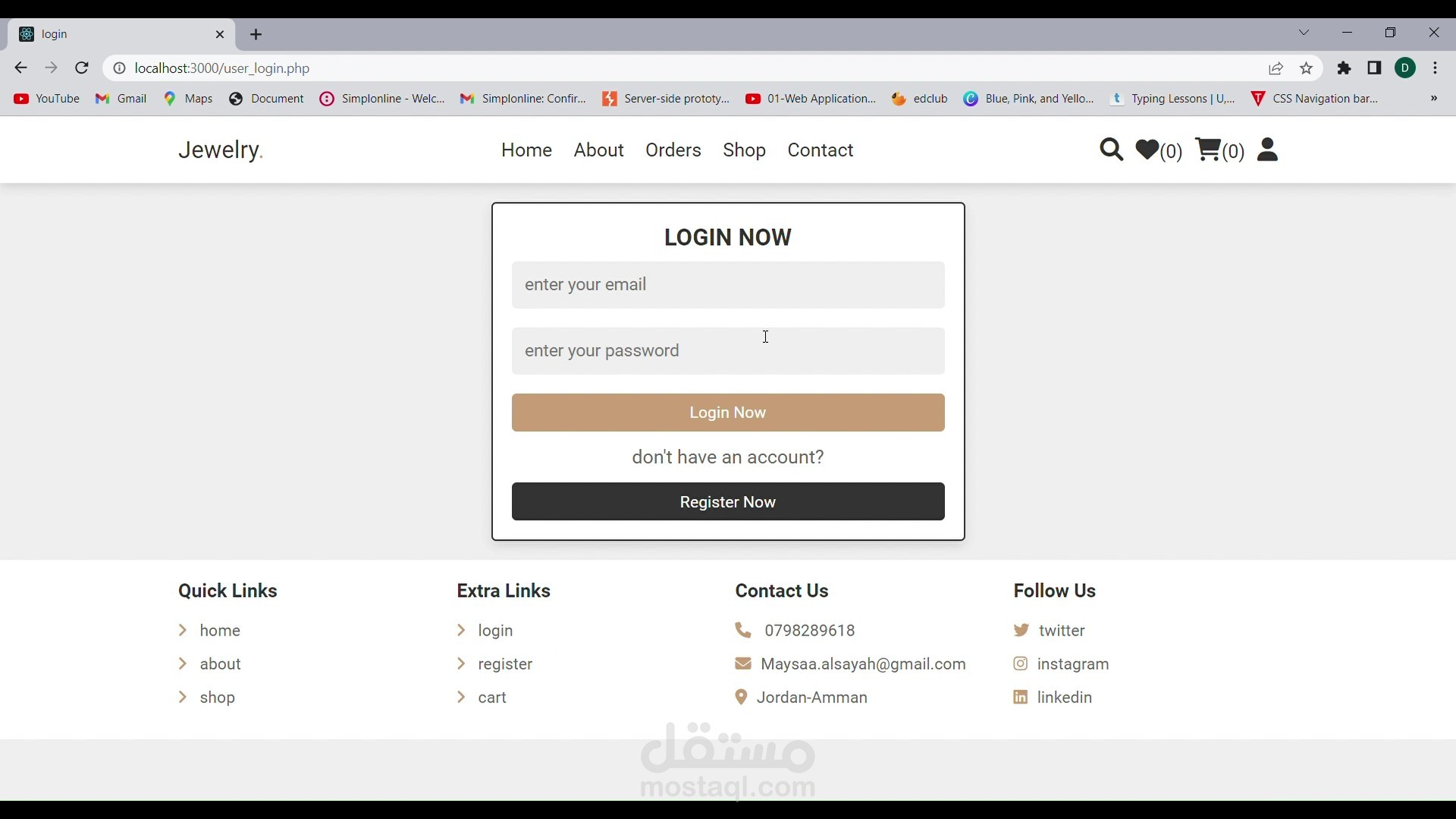Click the share page icon in address bar
The width and height of the screenshot is (1456, 819).
point(1276,69)
